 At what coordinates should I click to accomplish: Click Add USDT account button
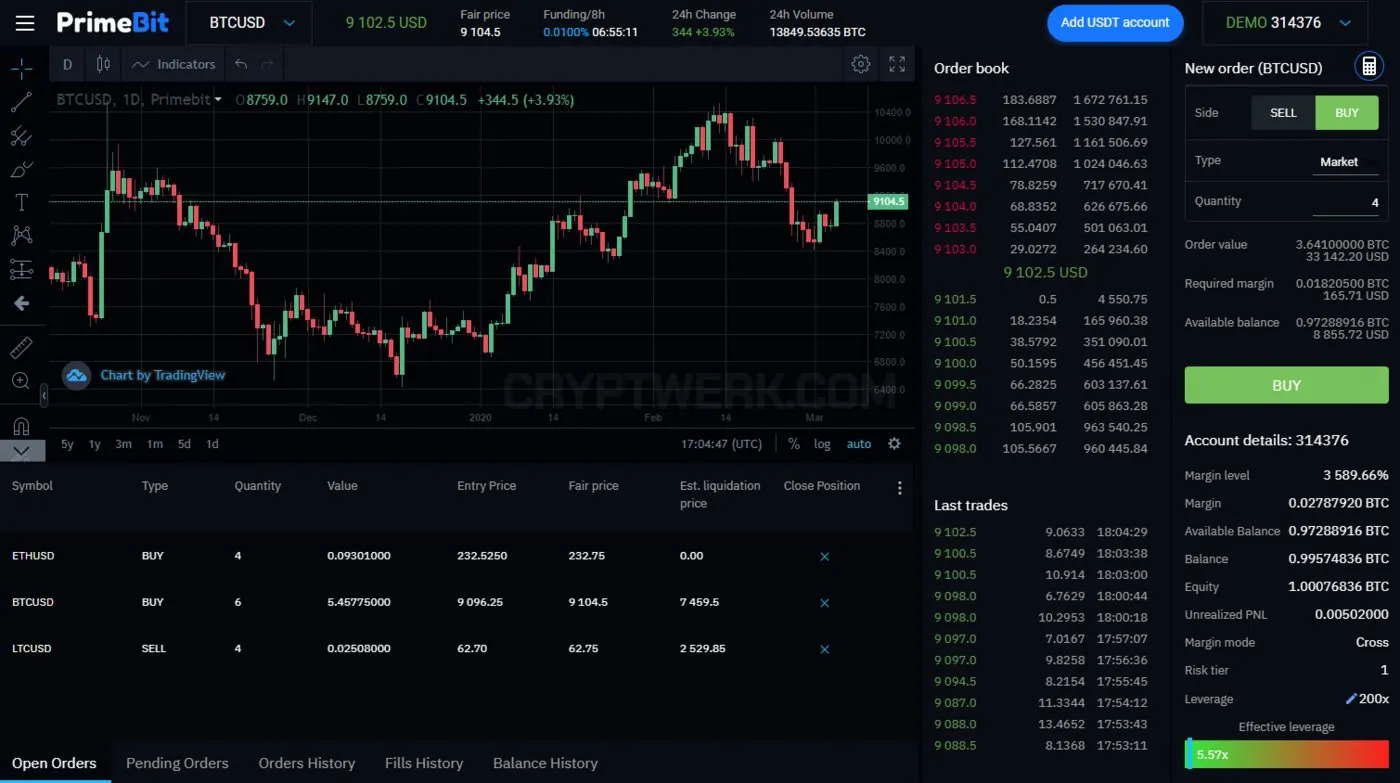1115,23
